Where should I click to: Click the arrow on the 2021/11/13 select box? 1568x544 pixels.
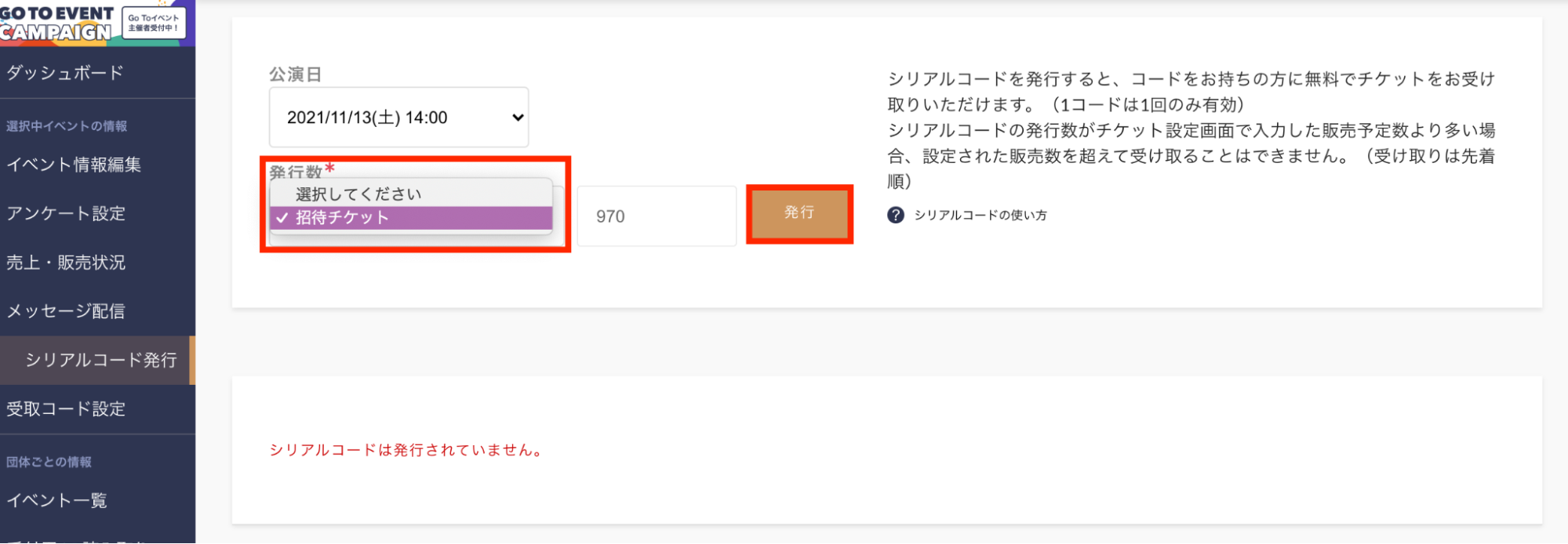point(517,118)
